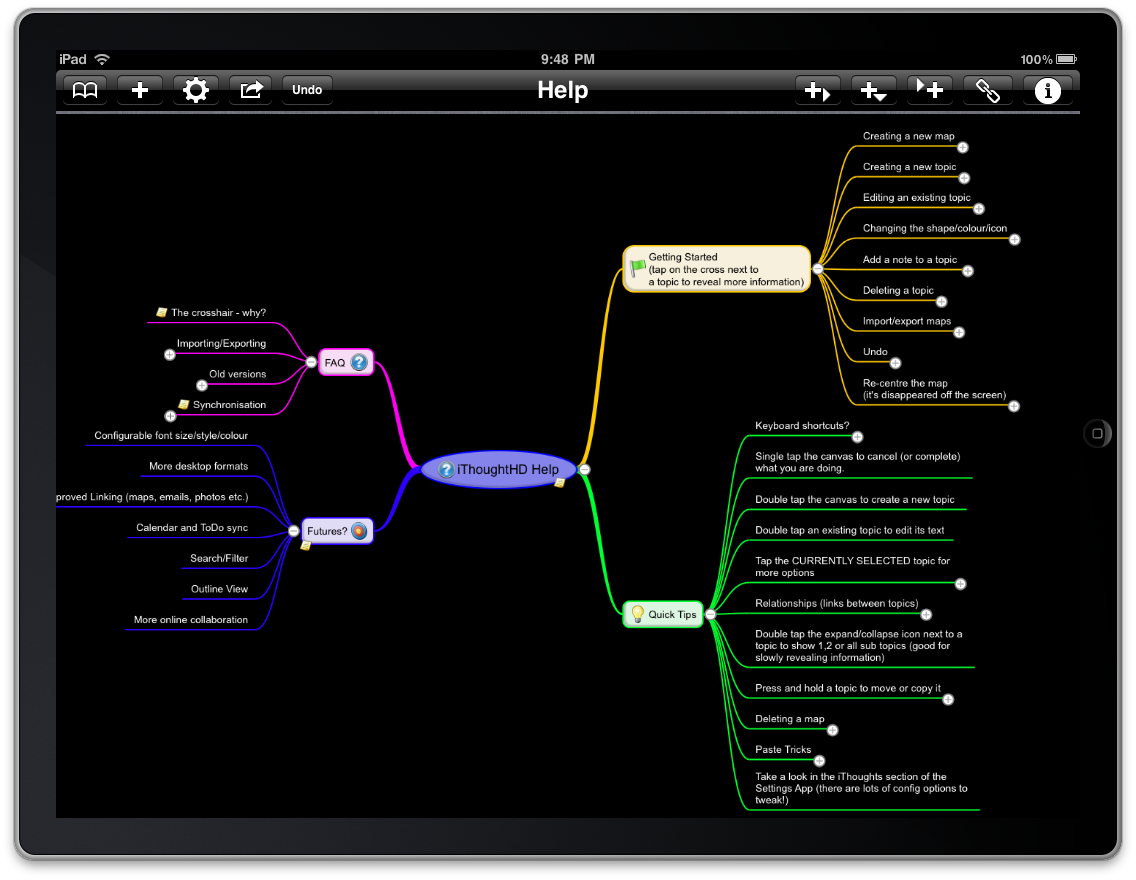Expand Add a note to a topic
This screenshot has width=1136, height=880.
(968, 271)
